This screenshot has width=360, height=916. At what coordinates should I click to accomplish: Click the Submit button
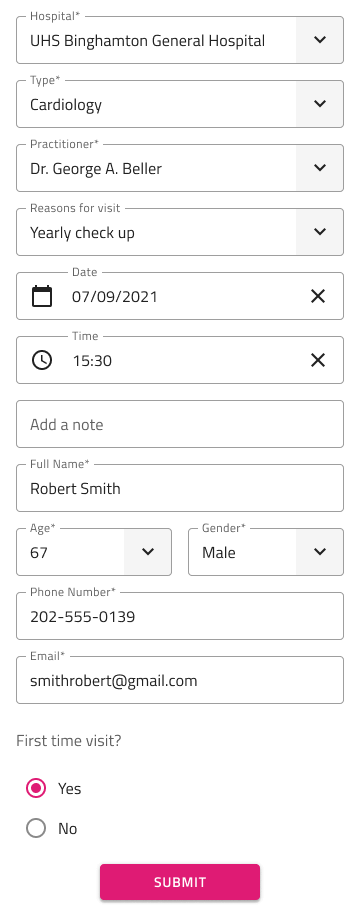tap(180, 882)
